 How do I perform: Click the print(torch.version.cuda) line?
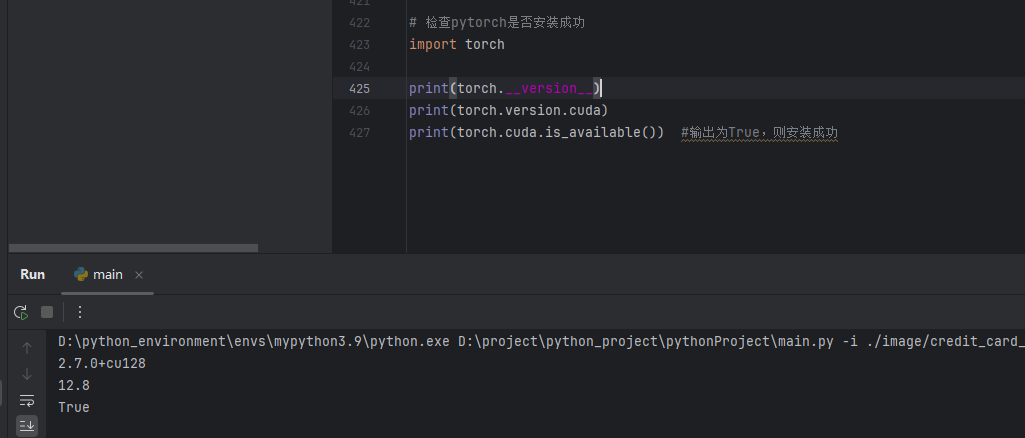click(x=509, y=110)
